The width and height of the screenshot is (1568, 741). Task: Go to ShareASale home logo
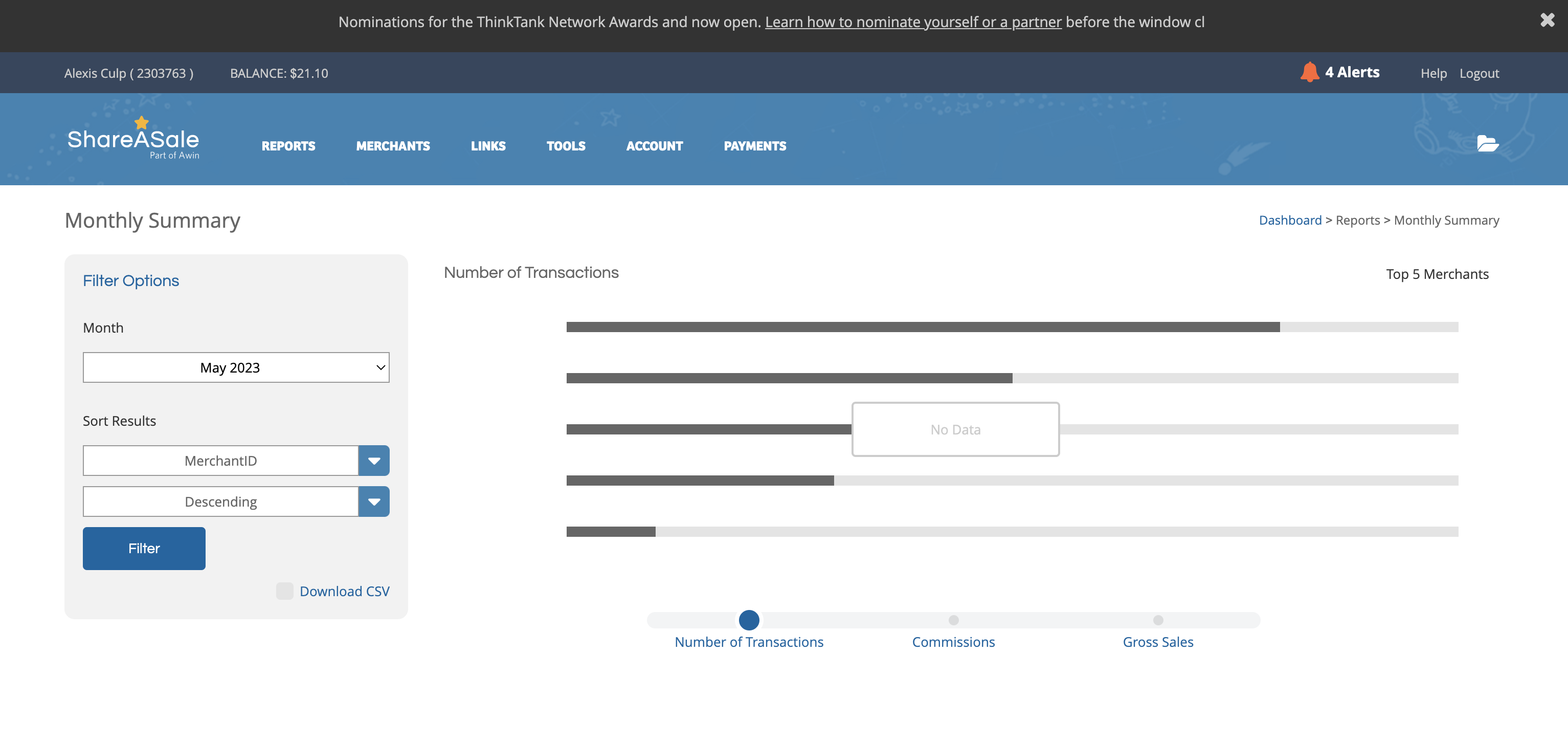point(133,139)
